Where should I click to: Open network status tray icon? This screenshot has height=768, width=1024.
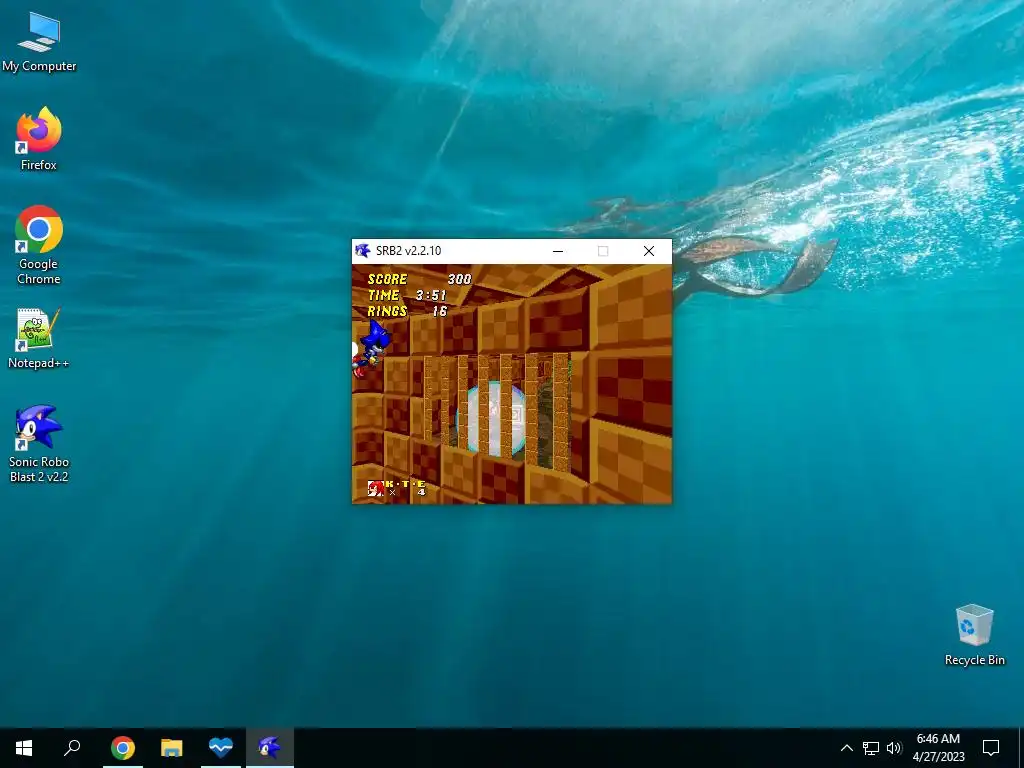(871, 748)
